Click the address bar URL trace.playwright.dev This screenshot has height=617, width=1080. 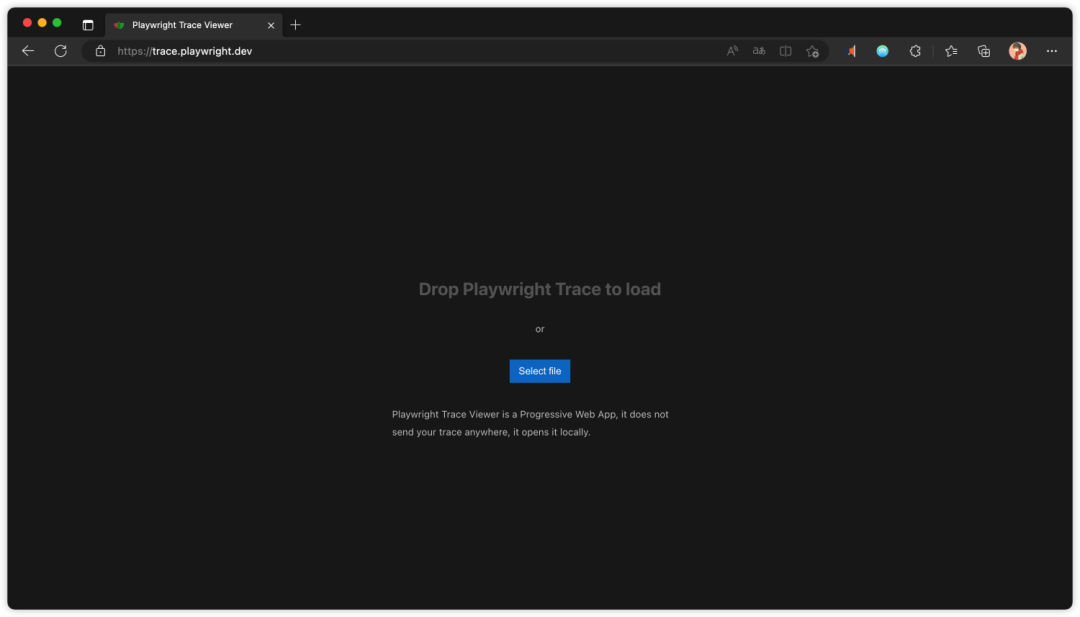point(185,51)
